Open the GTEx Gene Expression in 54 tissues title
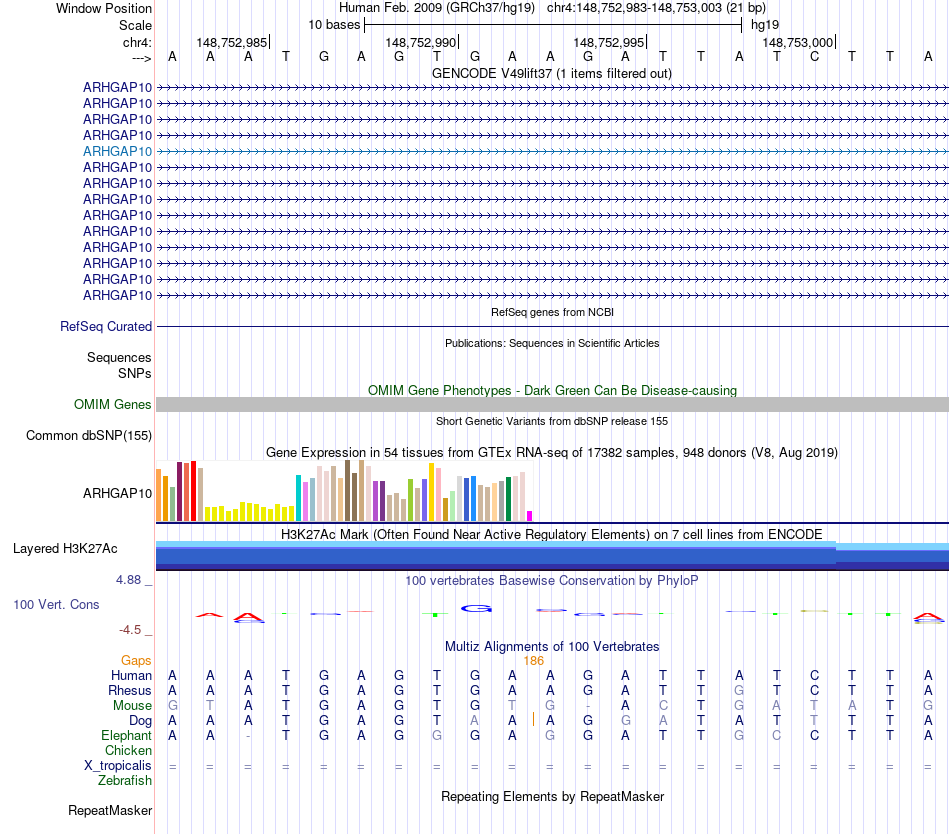950x834 pixels. tap(552, 452)
